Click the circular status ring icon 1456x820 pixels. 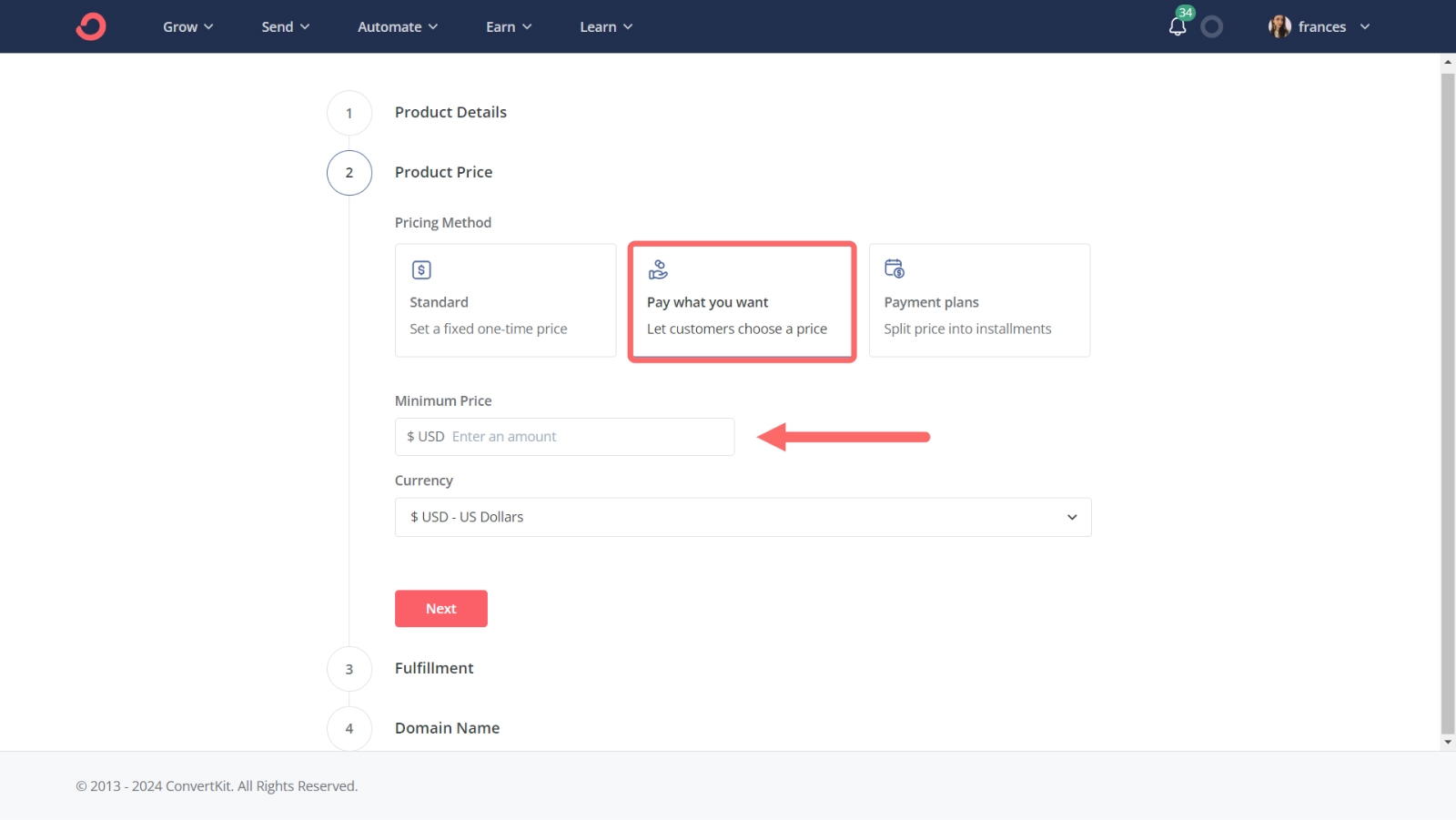click(1211, 27)
